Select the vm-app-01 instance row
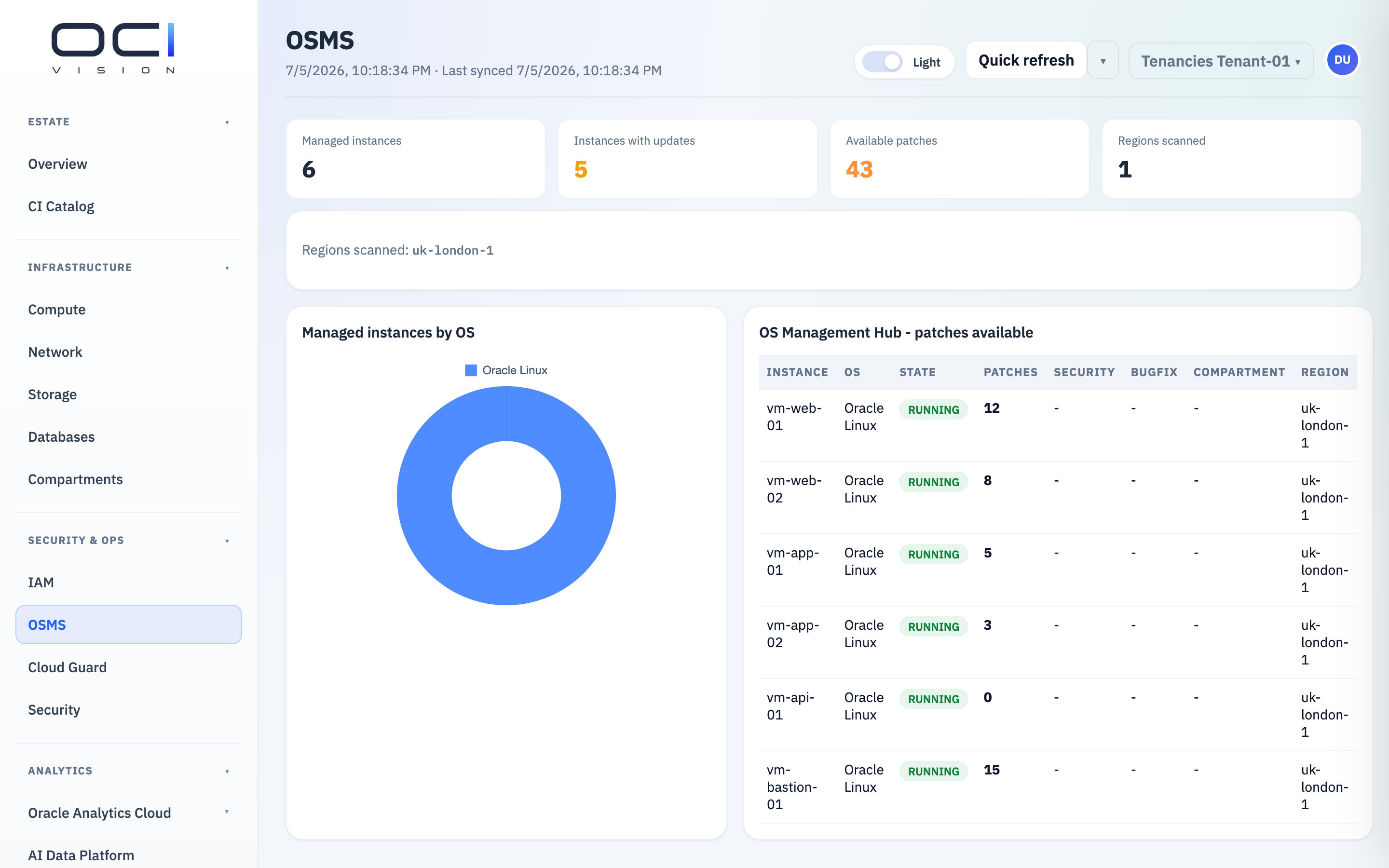This screenshot has height=868, width=1389. [1058, 570]
